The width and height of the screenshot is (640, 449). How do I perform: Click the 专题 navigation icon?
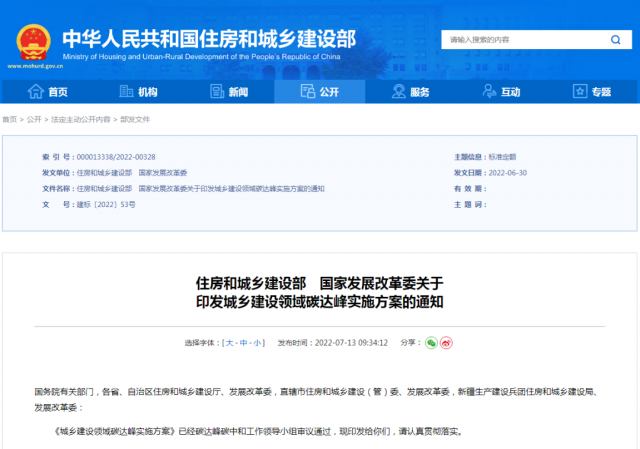pyautogui.click(x=578, y=92)
